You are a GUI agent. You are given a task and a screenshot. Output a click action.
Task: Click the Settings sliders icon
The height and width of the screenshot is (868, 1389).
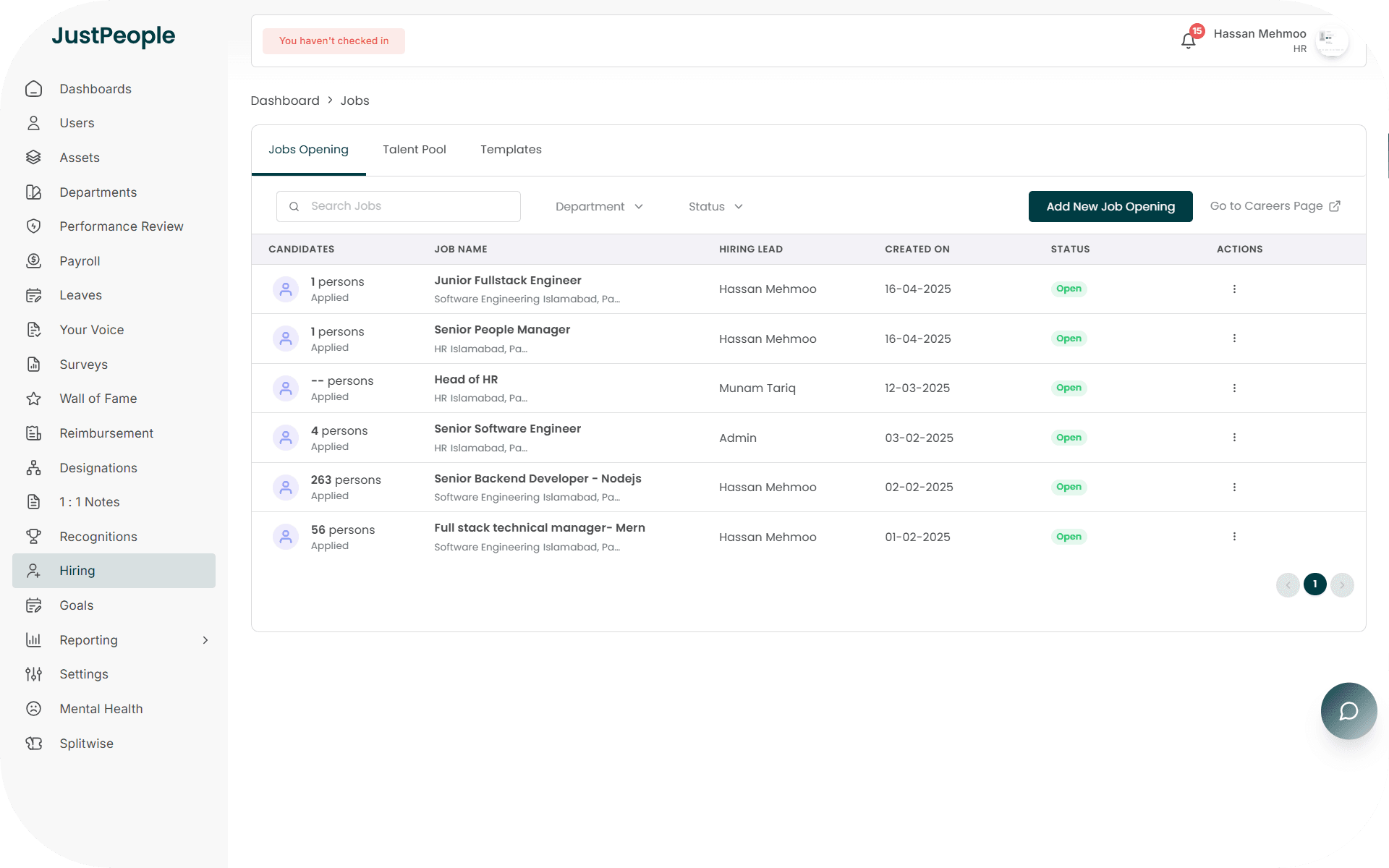coord(33,674)
